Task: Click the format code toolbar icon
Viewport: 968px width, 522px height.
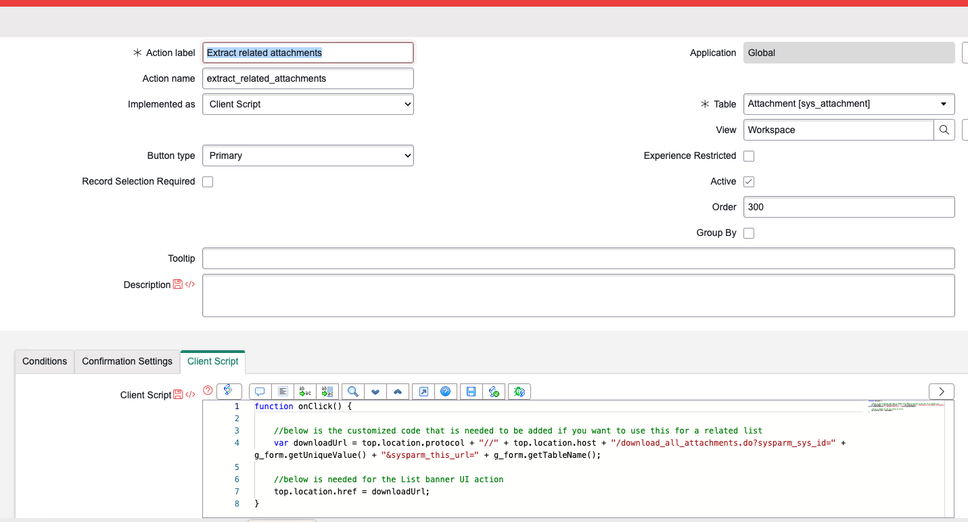Action: pyautogui.click(x=283, y=391)
